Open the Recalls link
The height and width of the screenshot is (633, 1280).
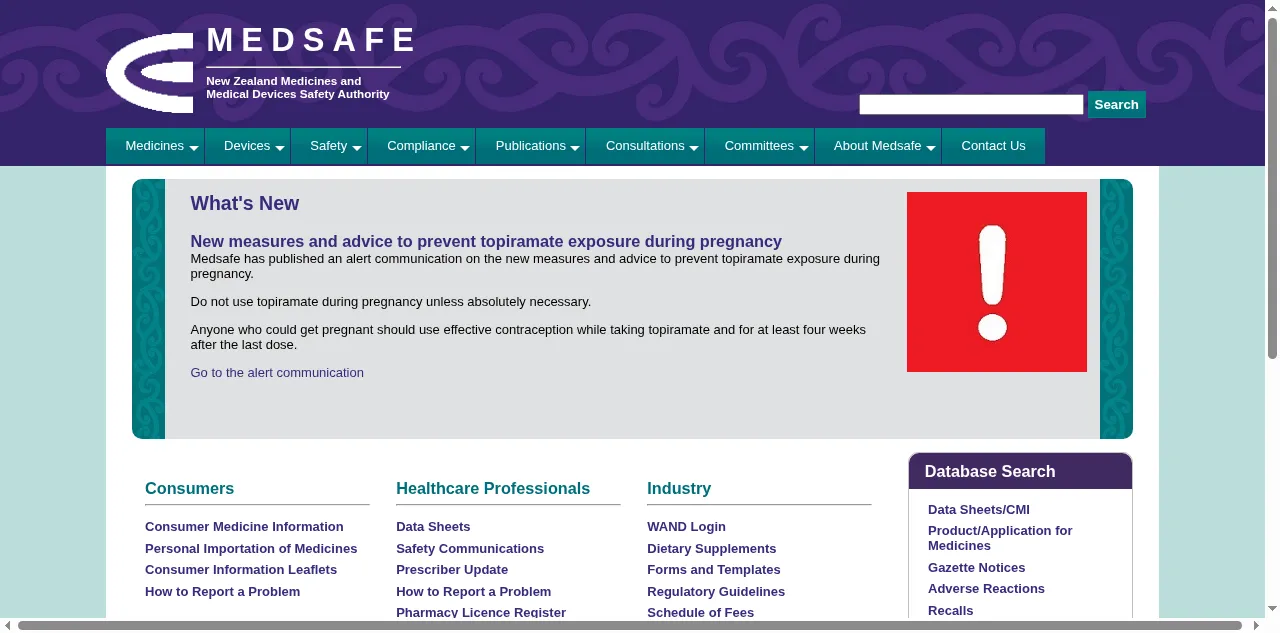[950, 610]
